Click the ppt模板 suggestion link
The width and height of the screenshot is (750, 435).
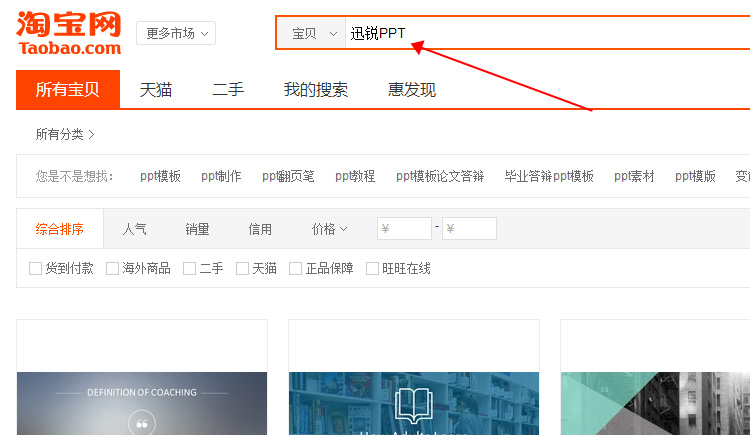pyautogui.click(x=160, y=176)
